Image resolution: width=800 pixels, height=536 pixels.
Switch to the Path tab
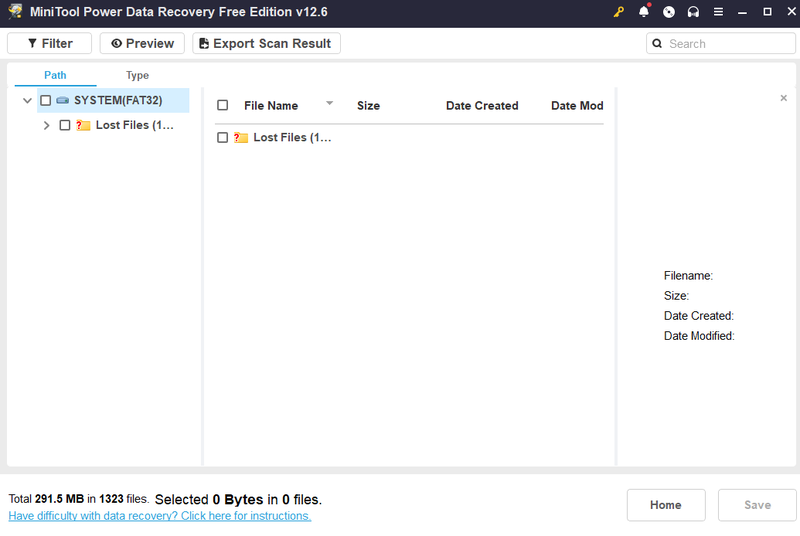(x=55, y=75)
